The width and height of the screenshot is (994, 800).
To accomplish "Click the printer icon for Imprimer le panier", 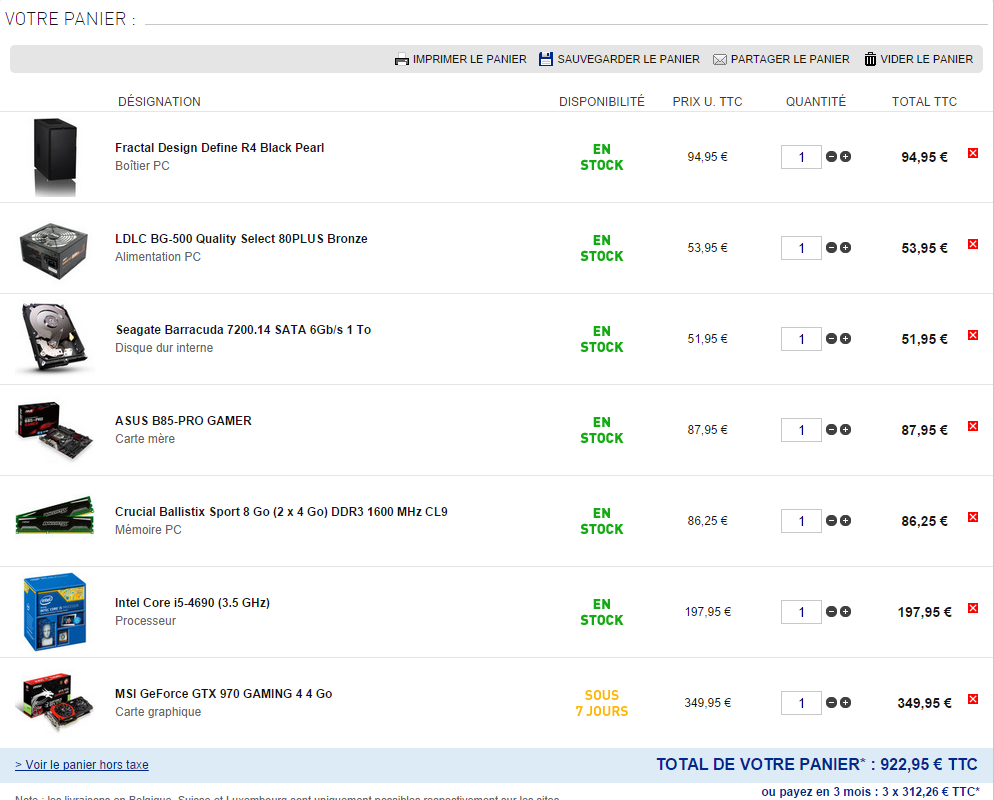I will 401,60.
